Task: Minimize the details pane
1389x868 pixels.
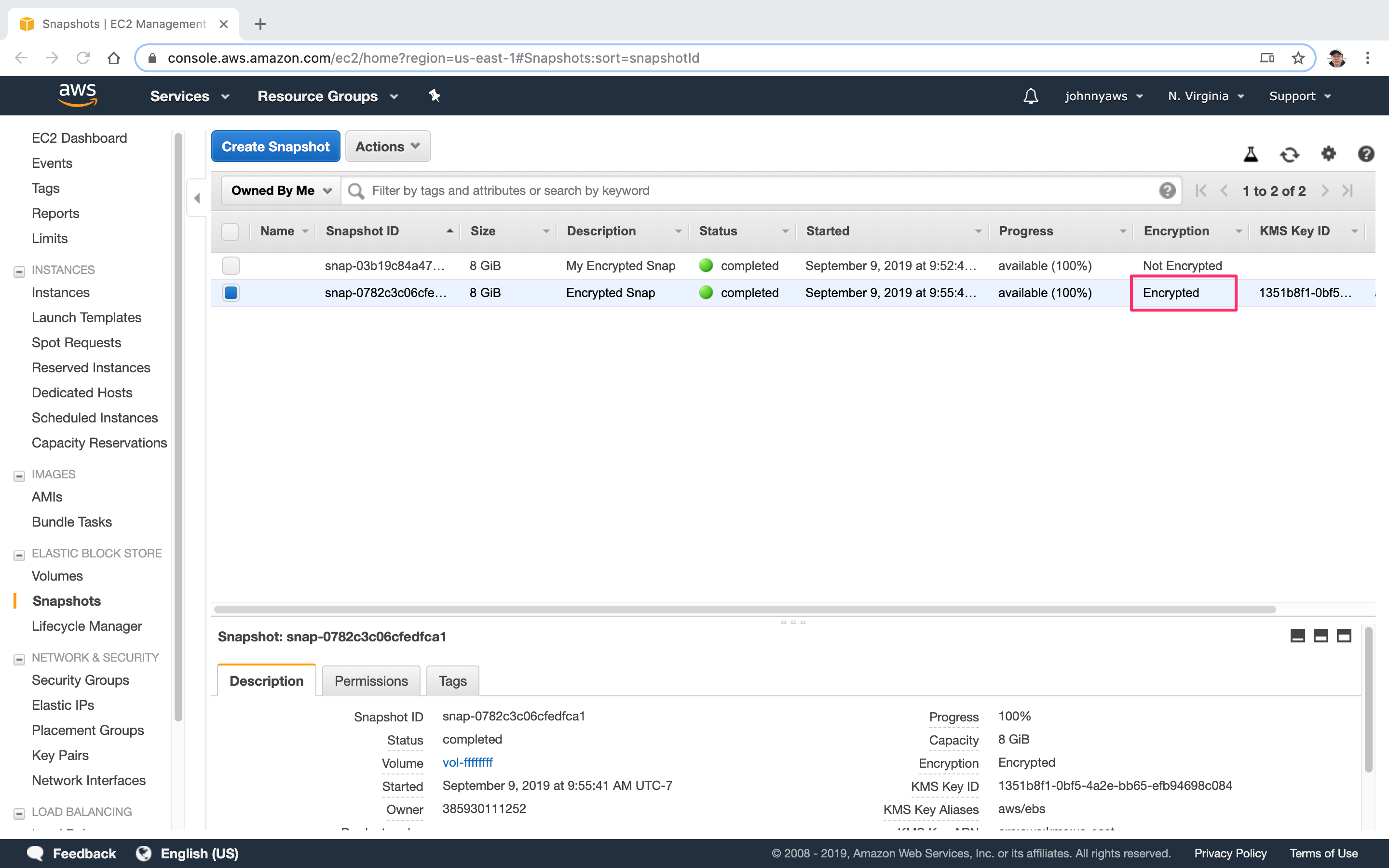Action: (x=1297, y=636)
